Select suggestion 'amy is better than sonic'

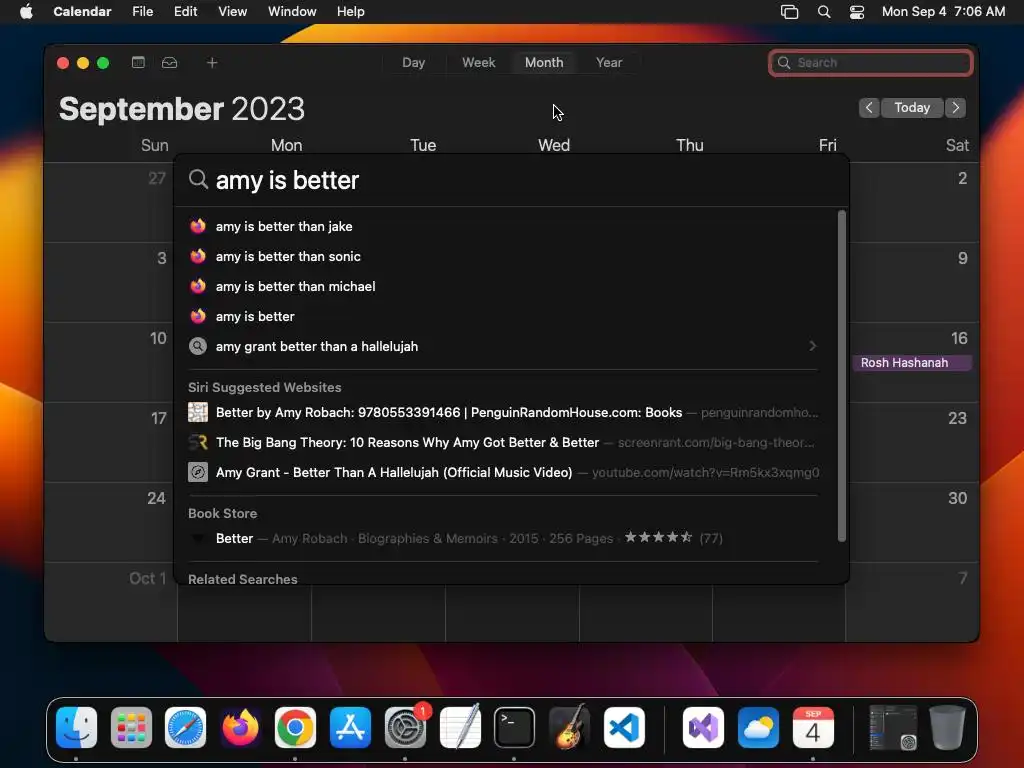[x=503, y=257]
